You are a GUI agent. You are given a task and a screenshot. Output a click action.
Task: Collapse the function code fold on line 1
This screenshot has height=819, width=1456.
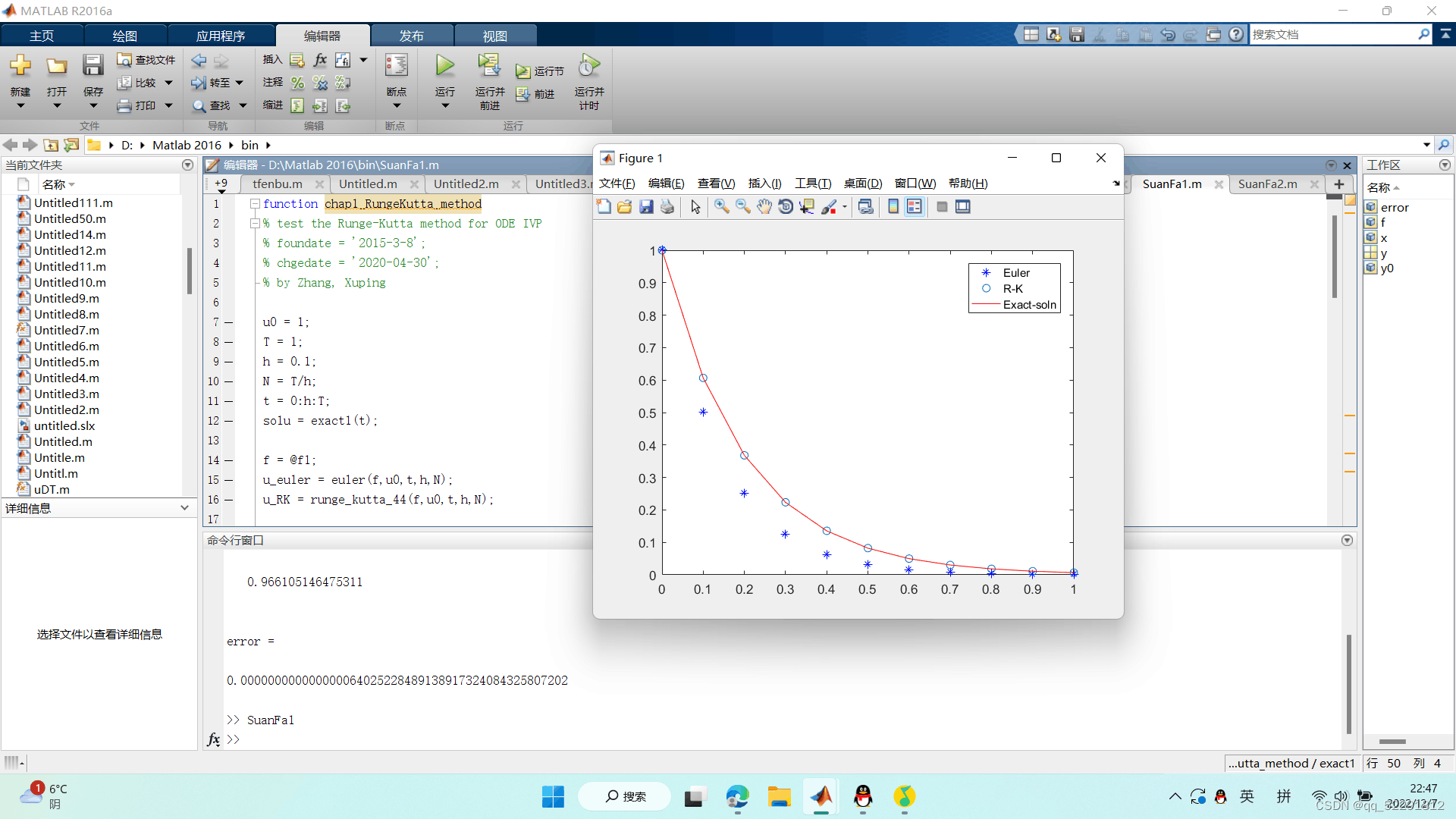click(x=256, y=204)
